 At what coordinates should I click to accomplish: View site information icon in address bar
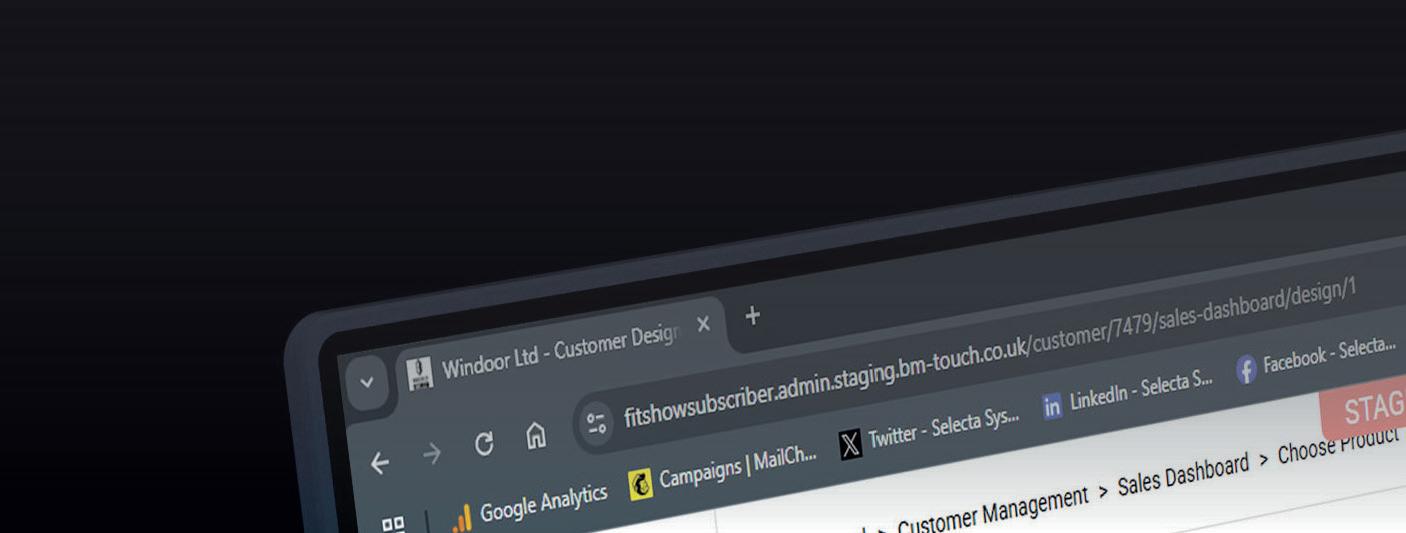[597, 423]
